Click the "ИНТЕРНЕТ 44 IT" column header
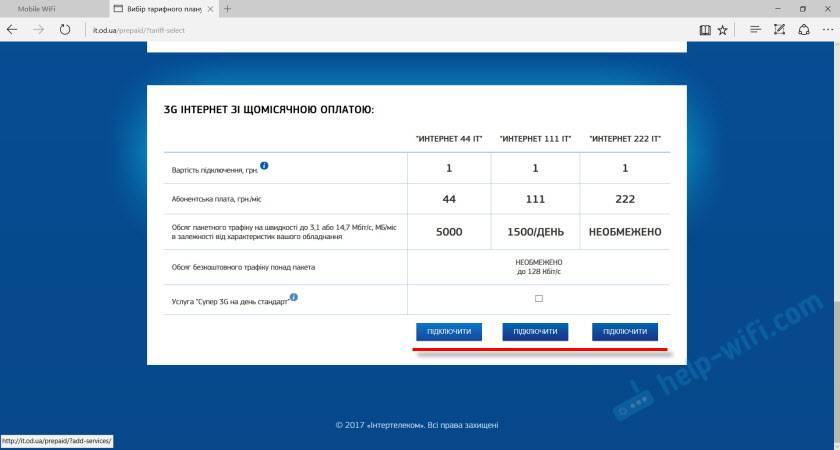This screenshot has height=450, width=840. pos(449,139)
